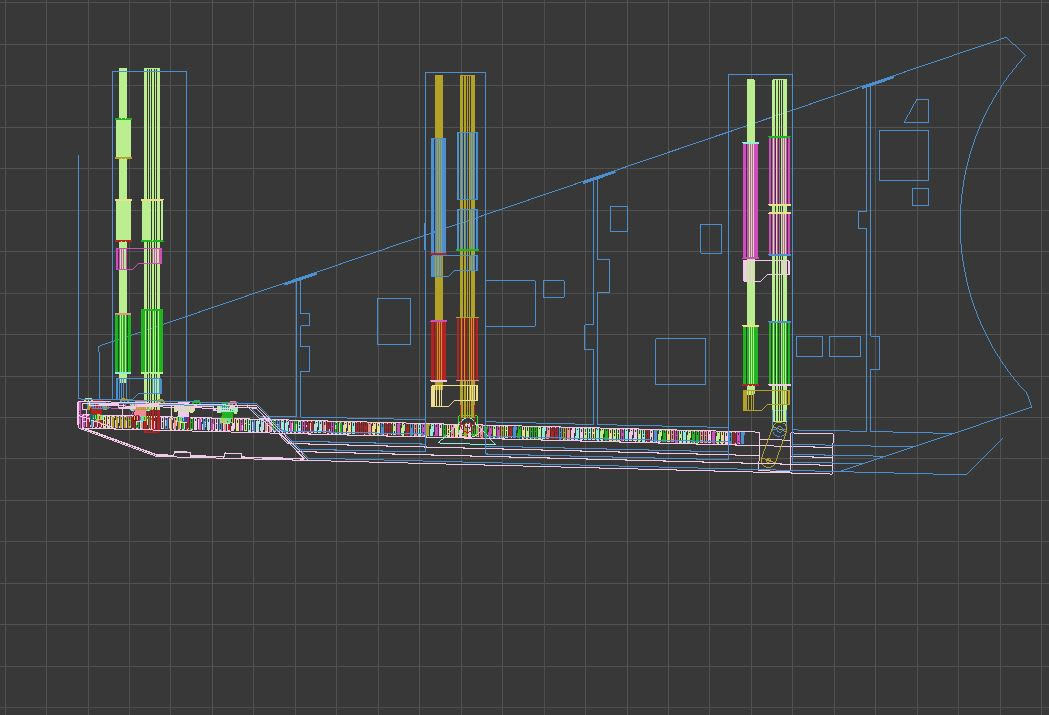Click the yellow base bracket of middle column
The image size is (1049, 715).
point(442,395)
